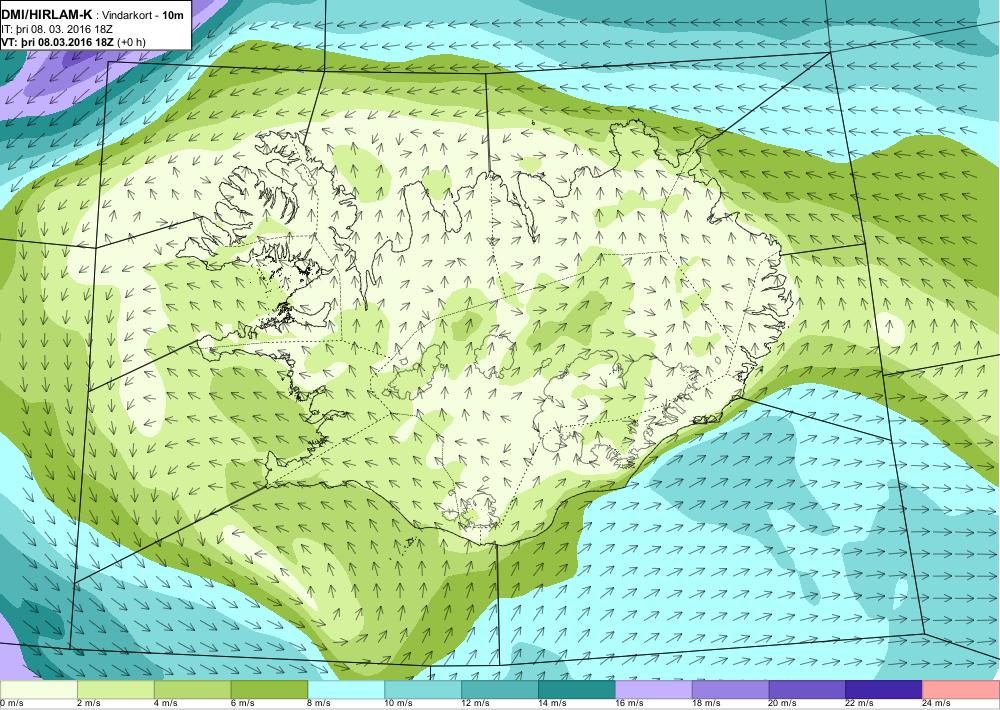Click the lavender 16–18 m/s legend swatch
Screen dimensions: 1000x710
(x=654, y=690)
